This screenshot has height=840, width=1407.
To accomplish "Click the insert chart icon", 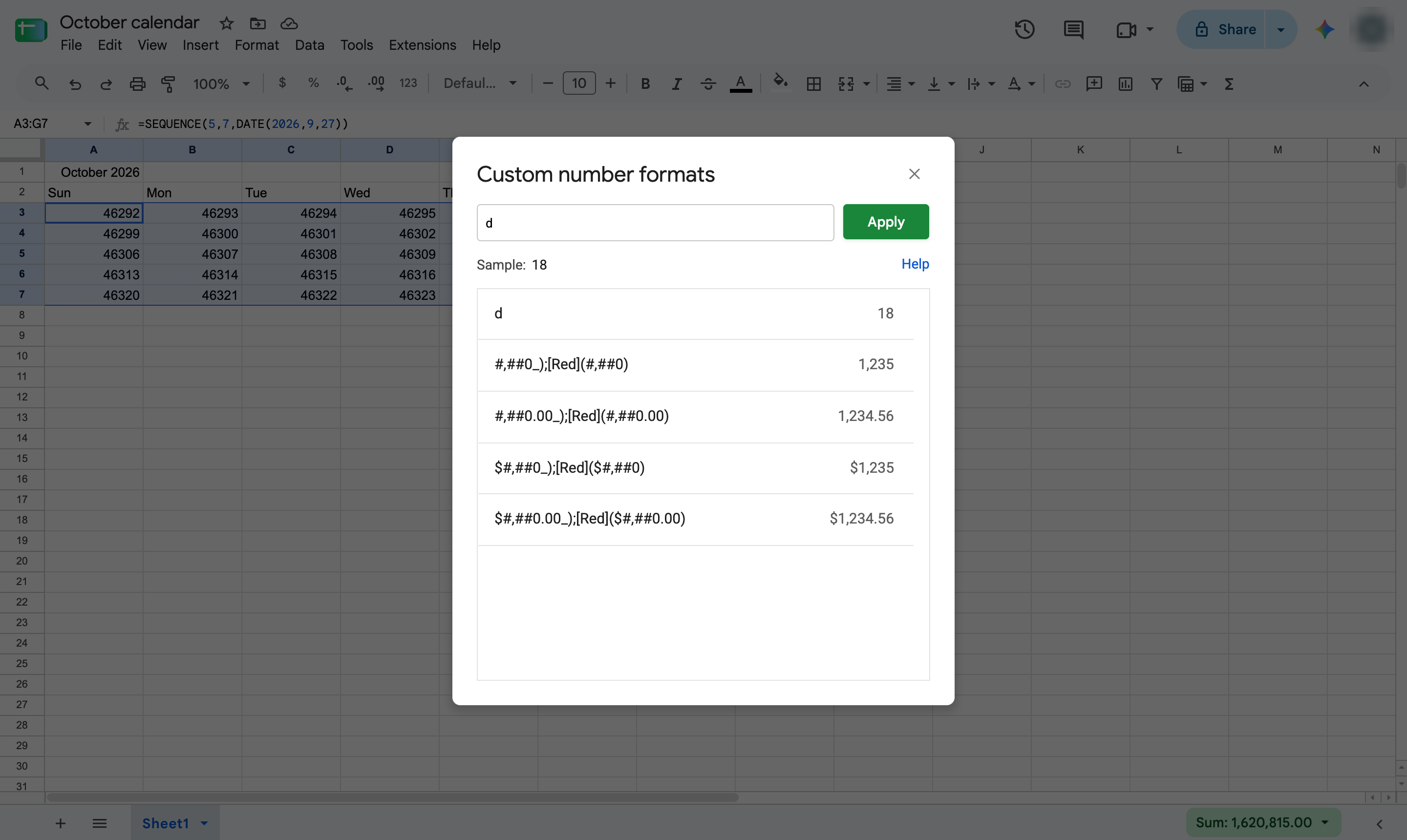I will pyautogui.click(x=1125, y=84).
